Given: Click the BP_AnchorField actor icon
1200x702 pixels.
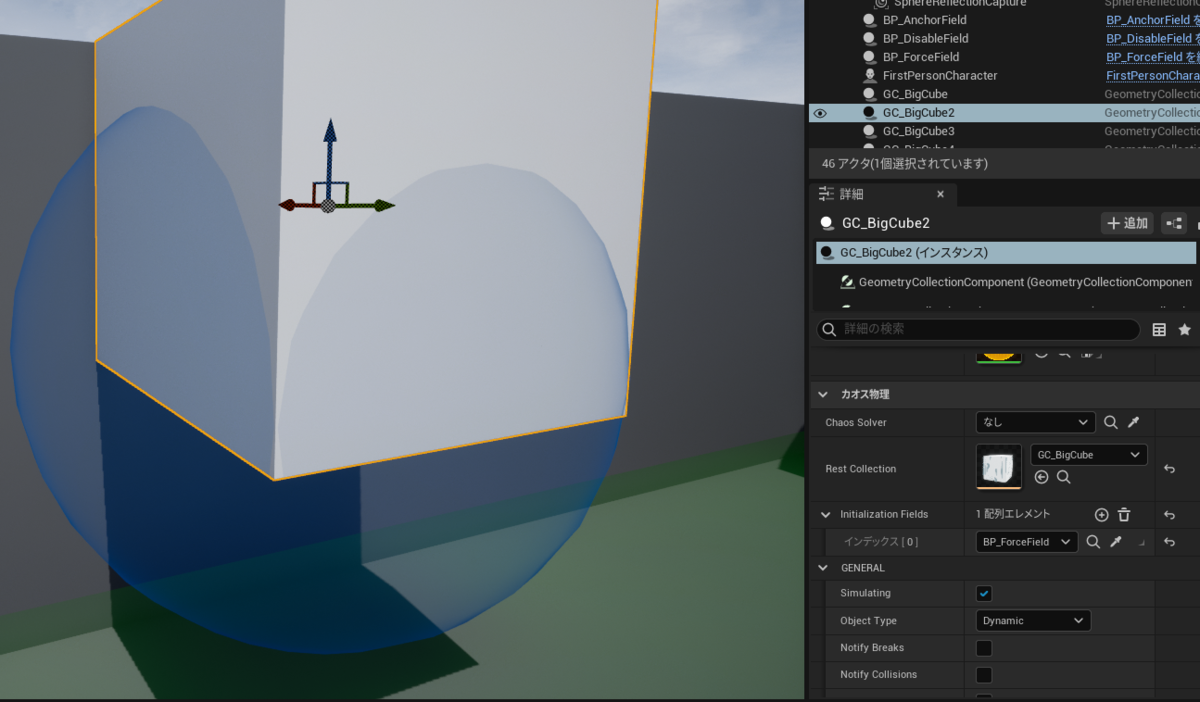Looking at the screenshot, I should pos(869,20).
